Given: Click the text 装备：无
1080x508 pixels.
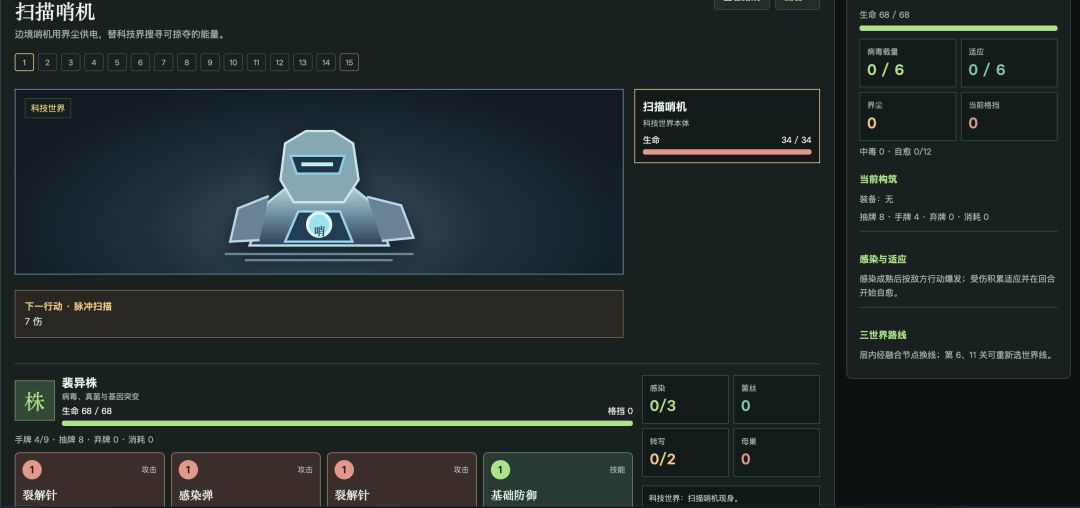Looking at the screenshot, I should [x=876, y=199].
